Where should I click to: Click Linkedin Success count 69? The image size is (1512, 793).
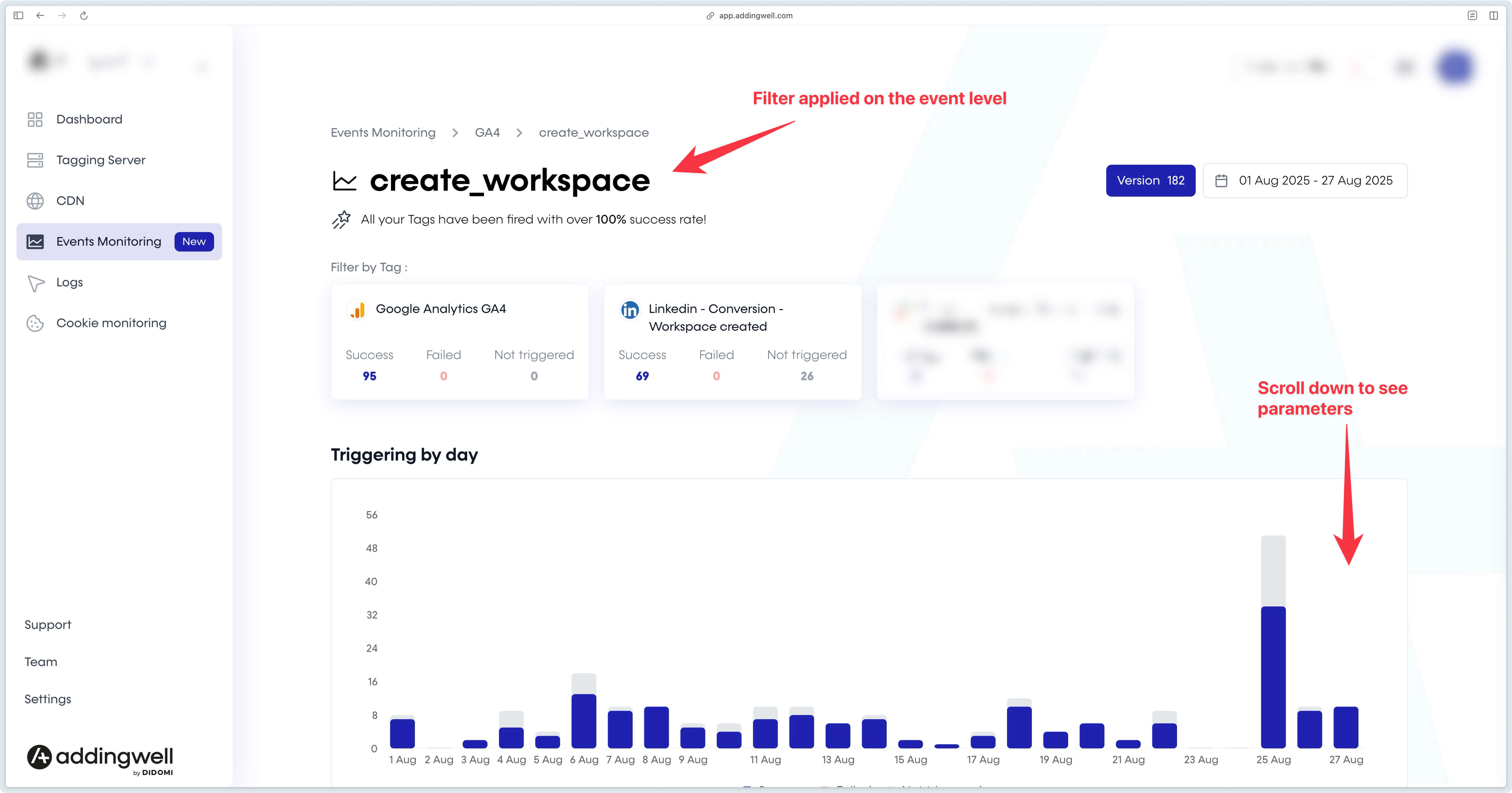642,376
